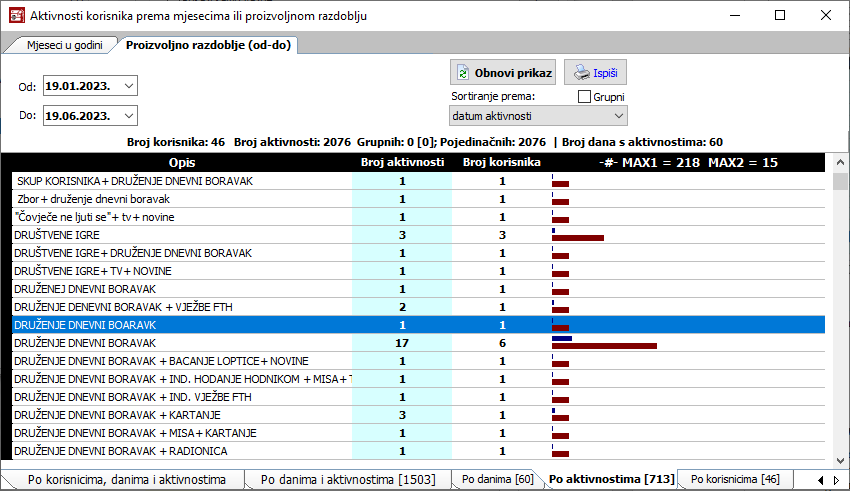Viewport: 850px width, 491px height.
Task: Open the Od date dropdown
Action: (x=128, y=86)
